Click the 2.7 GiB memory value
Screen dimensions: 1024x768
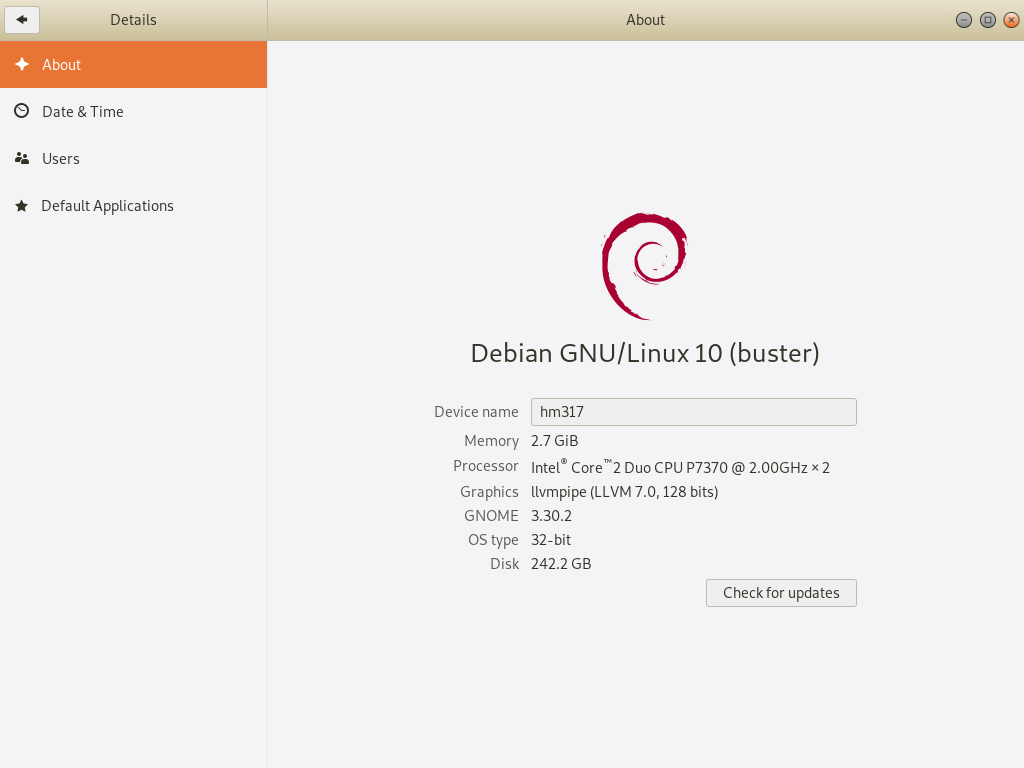554,441
